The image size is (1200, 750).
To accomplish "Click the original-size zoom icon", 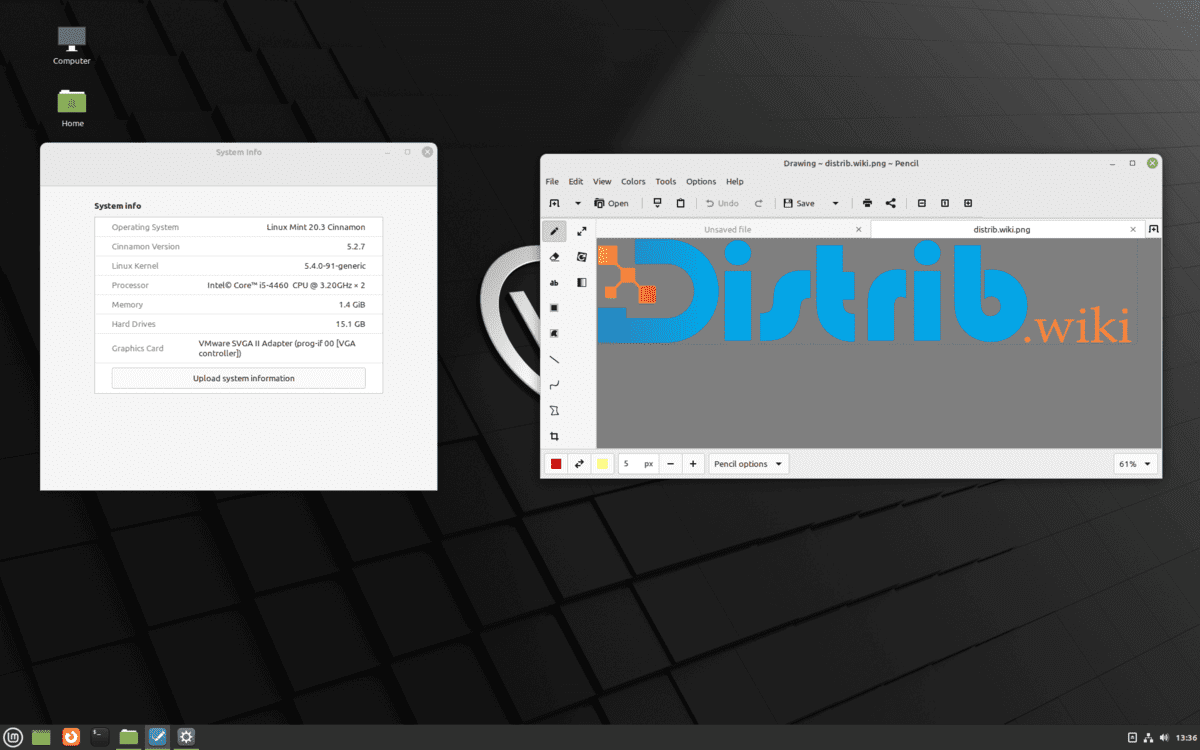I will [x=945, y=203].
